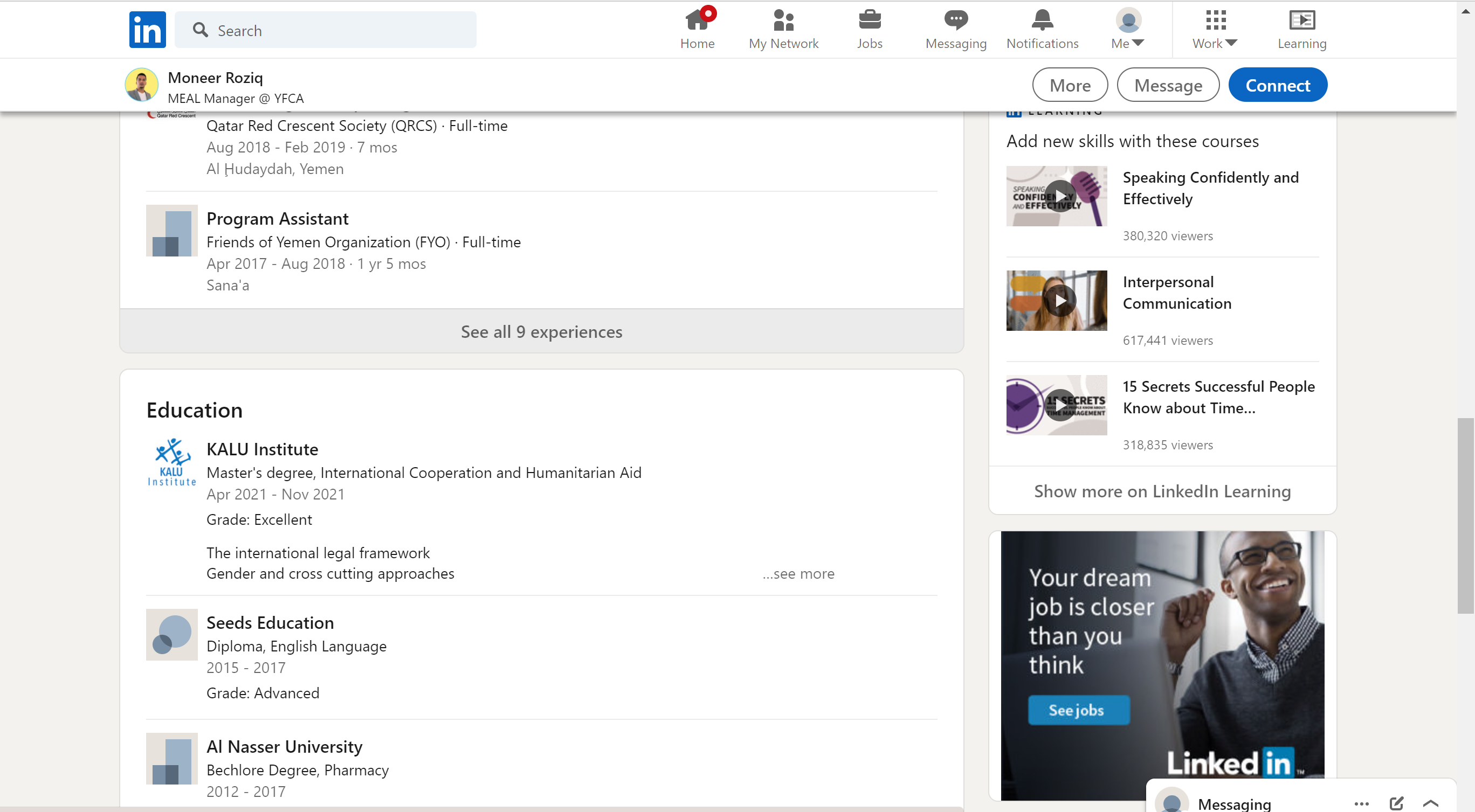The image size is (1475, 812).
Task: Open the Notifications bell icon
Action: [x=1042, y=21]
